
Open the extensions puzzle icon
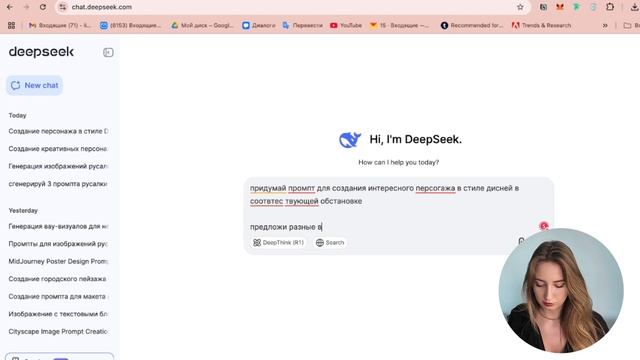click(x=610, y=7)
